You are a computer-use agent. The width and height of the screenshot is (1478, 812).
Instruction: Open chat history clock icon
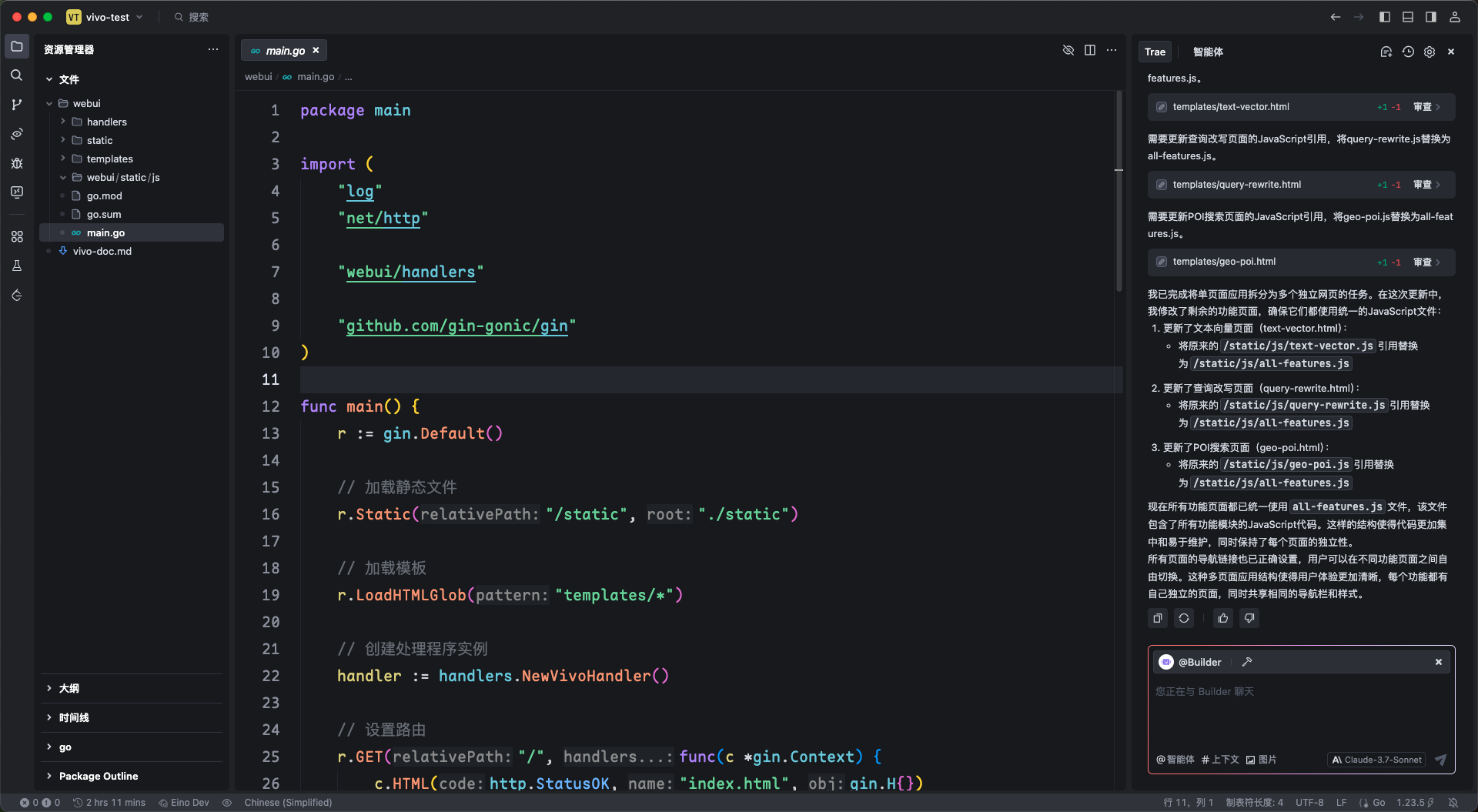1408,52
